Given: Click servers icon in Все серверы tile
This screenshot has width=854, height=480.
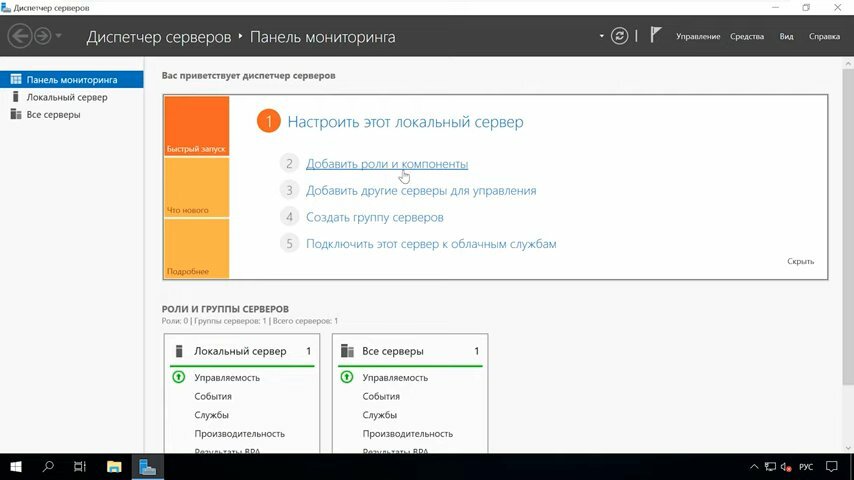Looking at the screenshot, I should (347, 351).
